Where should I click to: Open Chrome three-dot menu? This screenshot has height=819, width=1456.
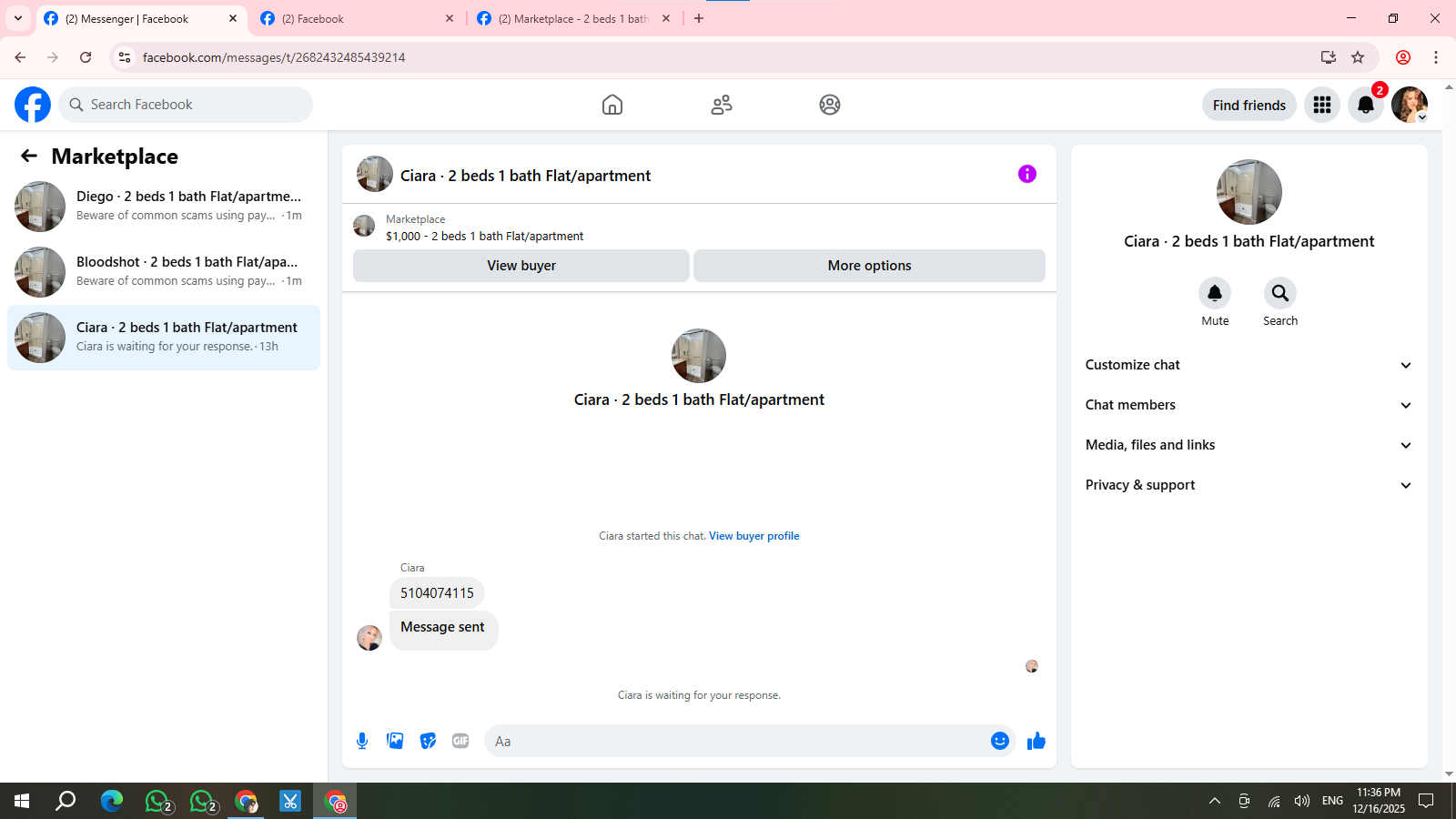tap(1436, 57)
